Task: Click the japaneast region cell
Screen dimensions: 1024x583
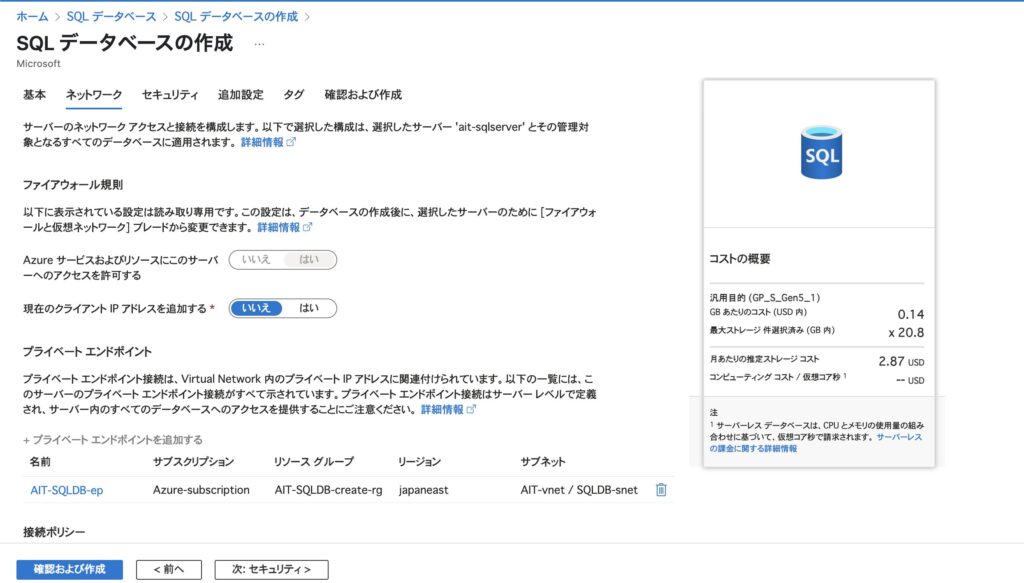Action: [423, 490]
